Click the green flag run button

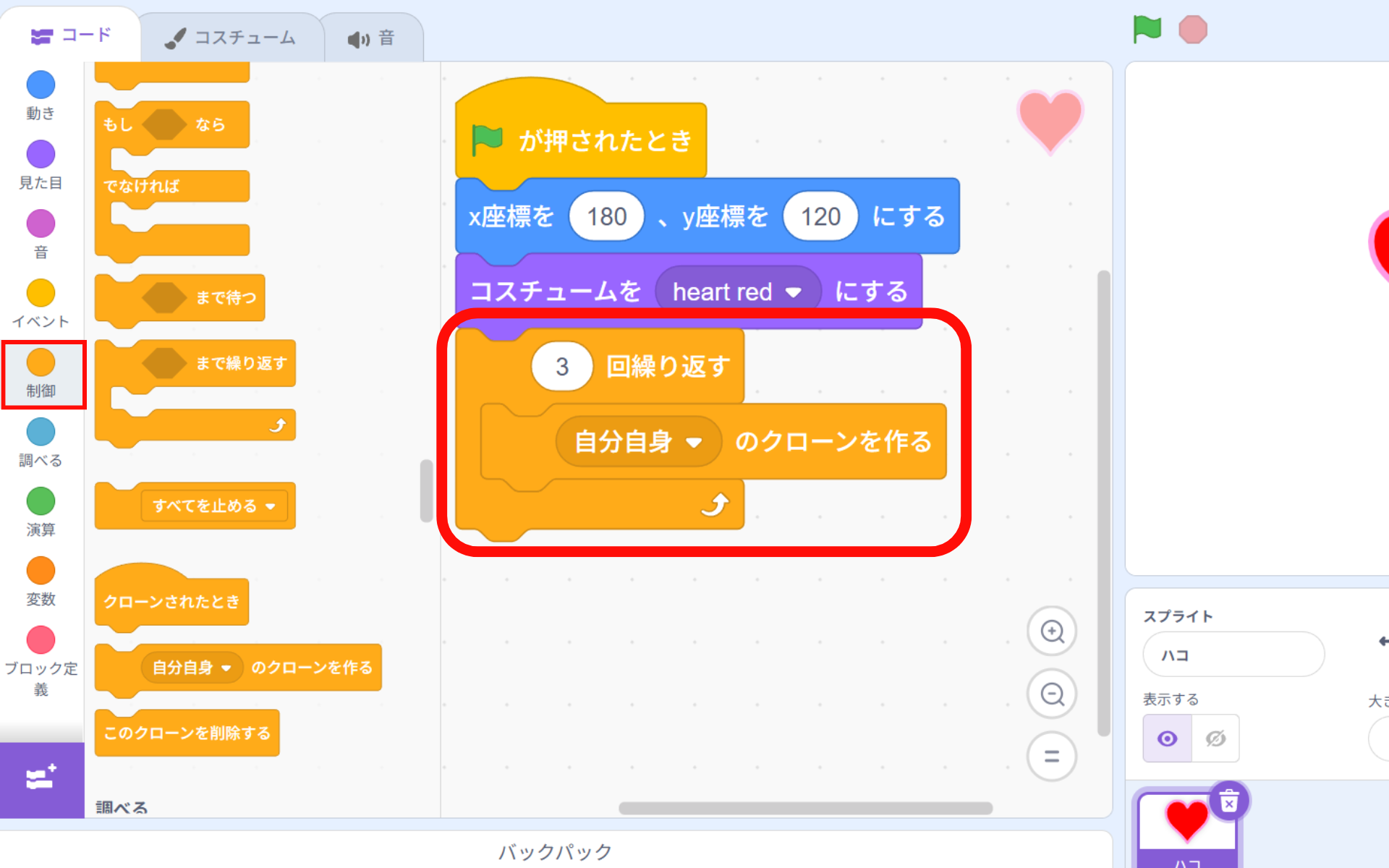click(1147, 30)
